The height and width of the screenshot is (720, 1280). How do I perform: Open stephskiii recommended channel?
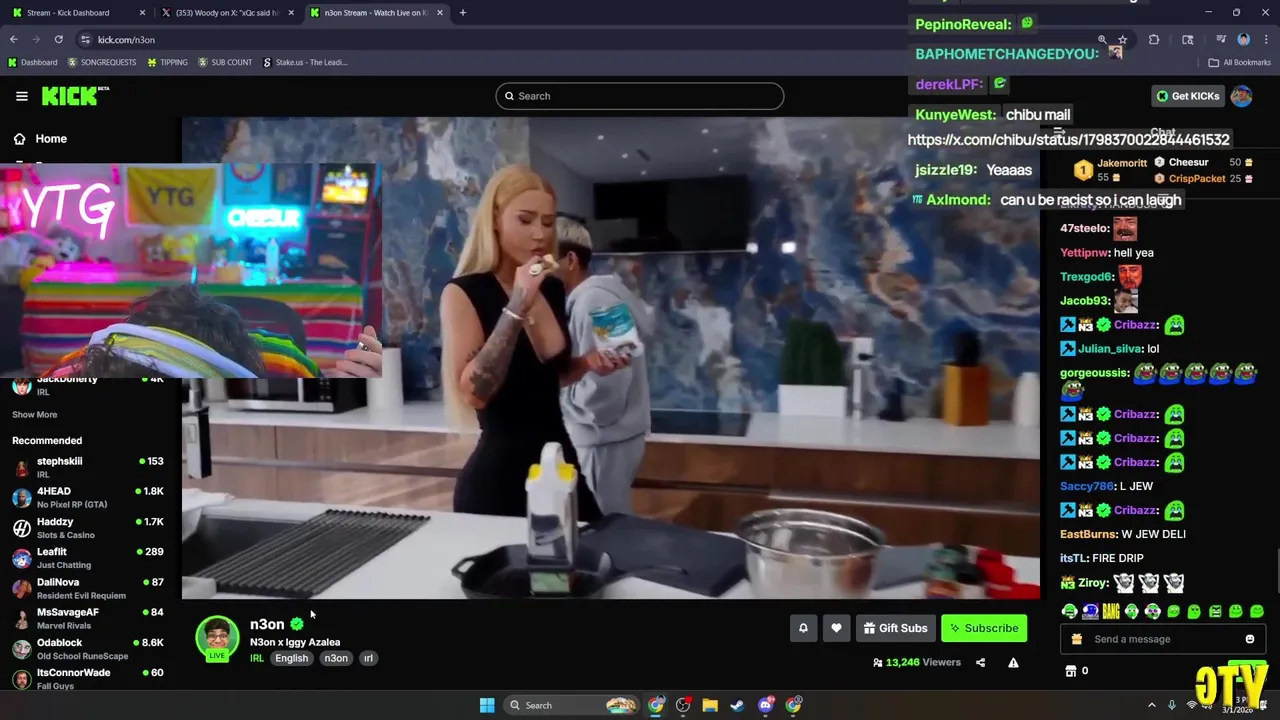(x=88, y=467)
